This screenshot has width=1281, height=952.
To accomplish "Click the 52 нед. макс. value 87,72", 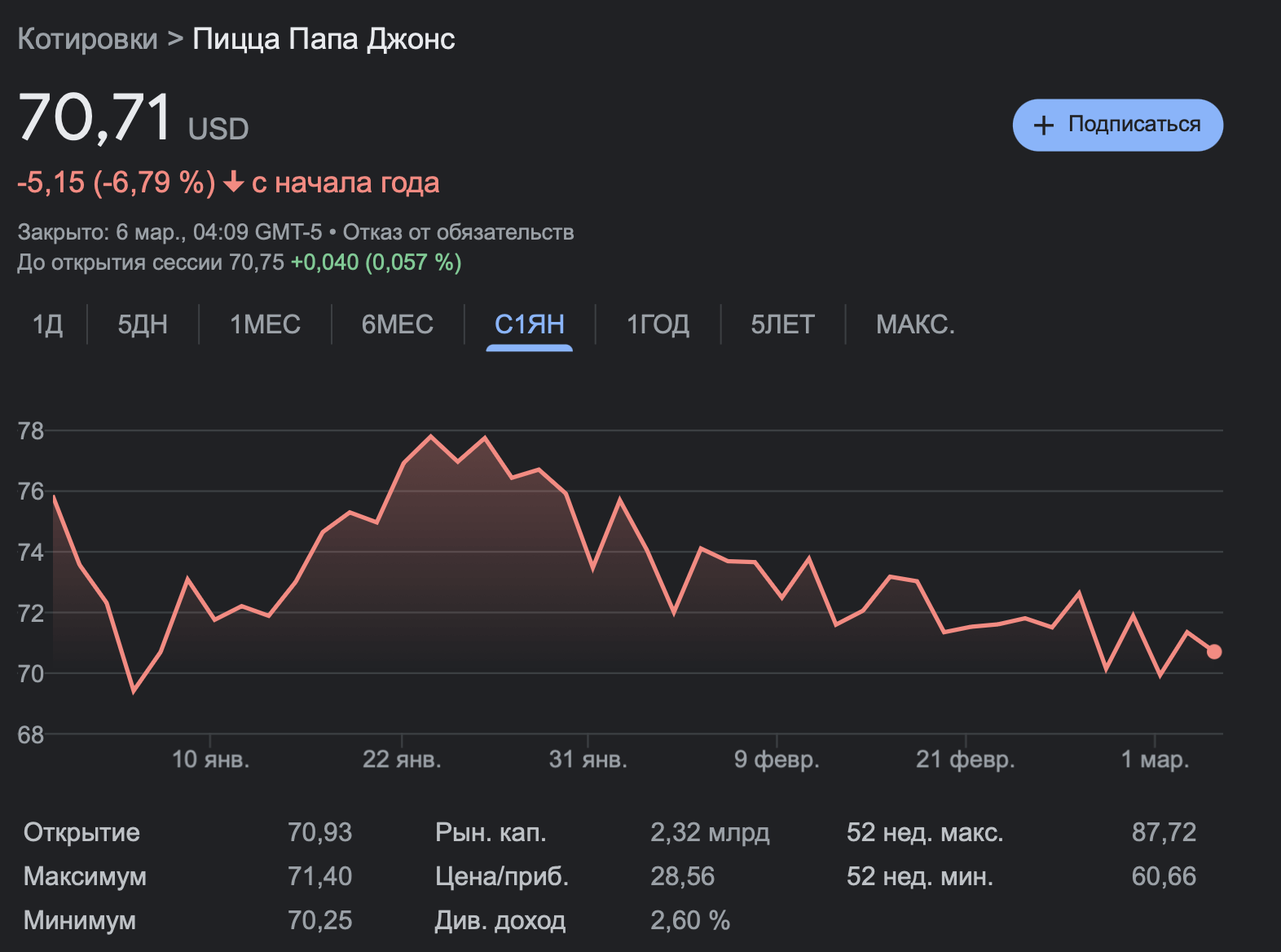I will click(1164, 832).
